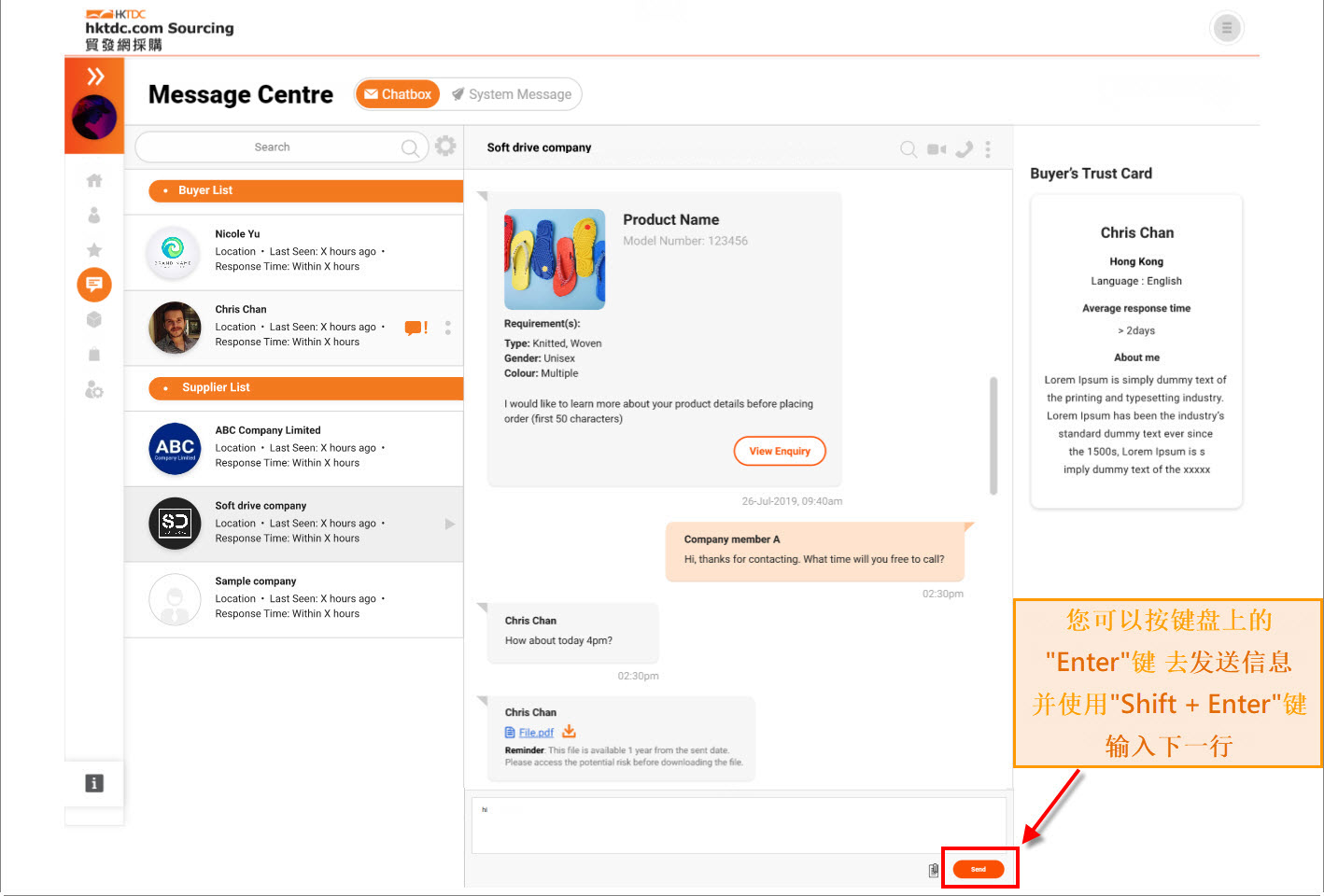Expand the sidebar with double chevron
1324x896 pixels.
[x=95, y=77]
